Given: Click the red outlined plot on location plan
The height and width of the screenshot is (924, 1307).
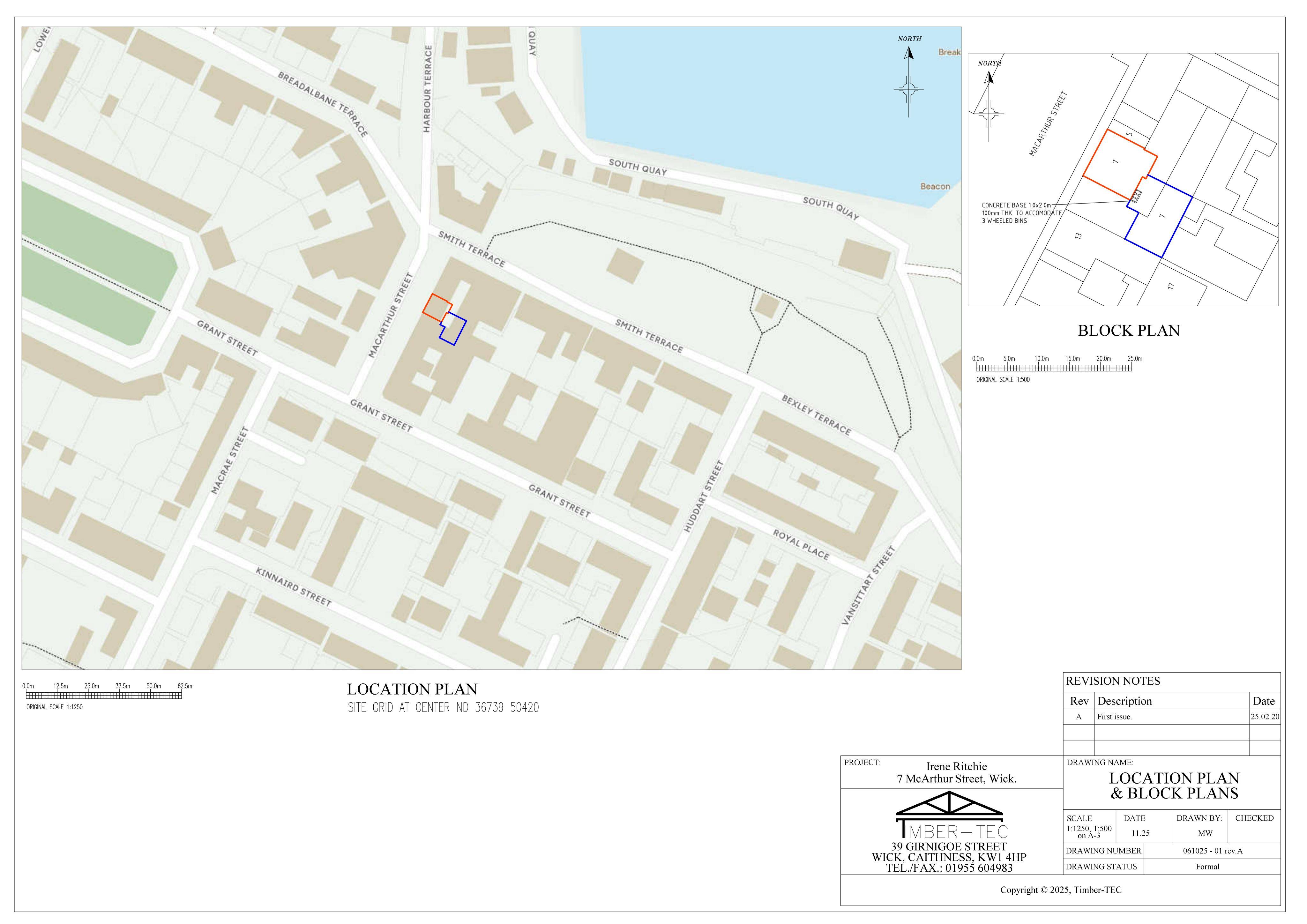Looking at the screenshot, I should pos(437,308).
